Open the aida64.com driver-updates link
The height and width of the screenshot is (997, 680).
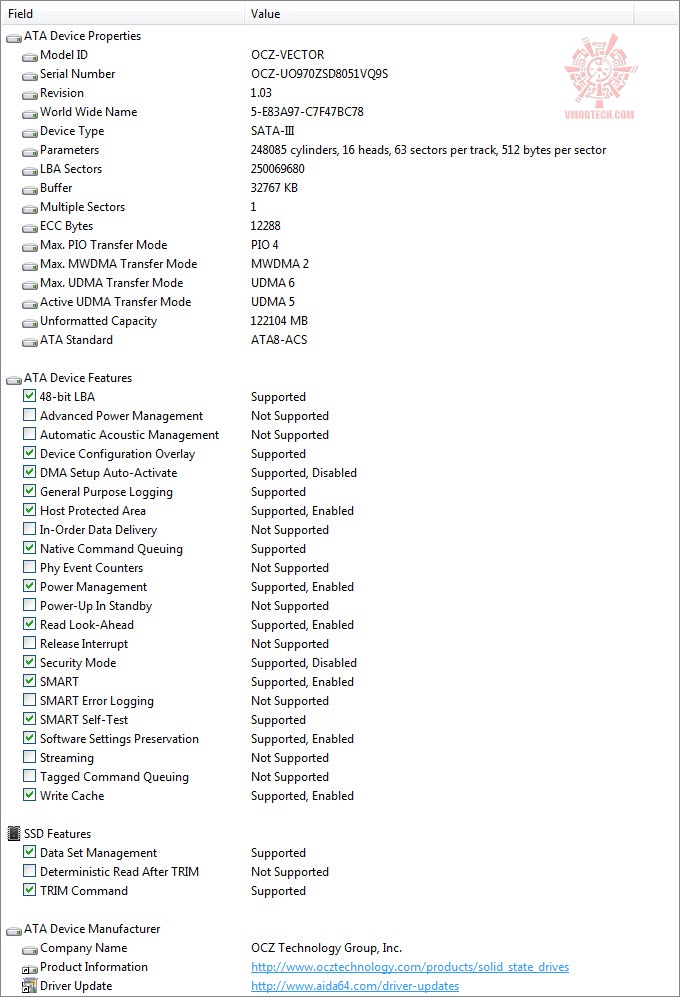click(355, 986)
